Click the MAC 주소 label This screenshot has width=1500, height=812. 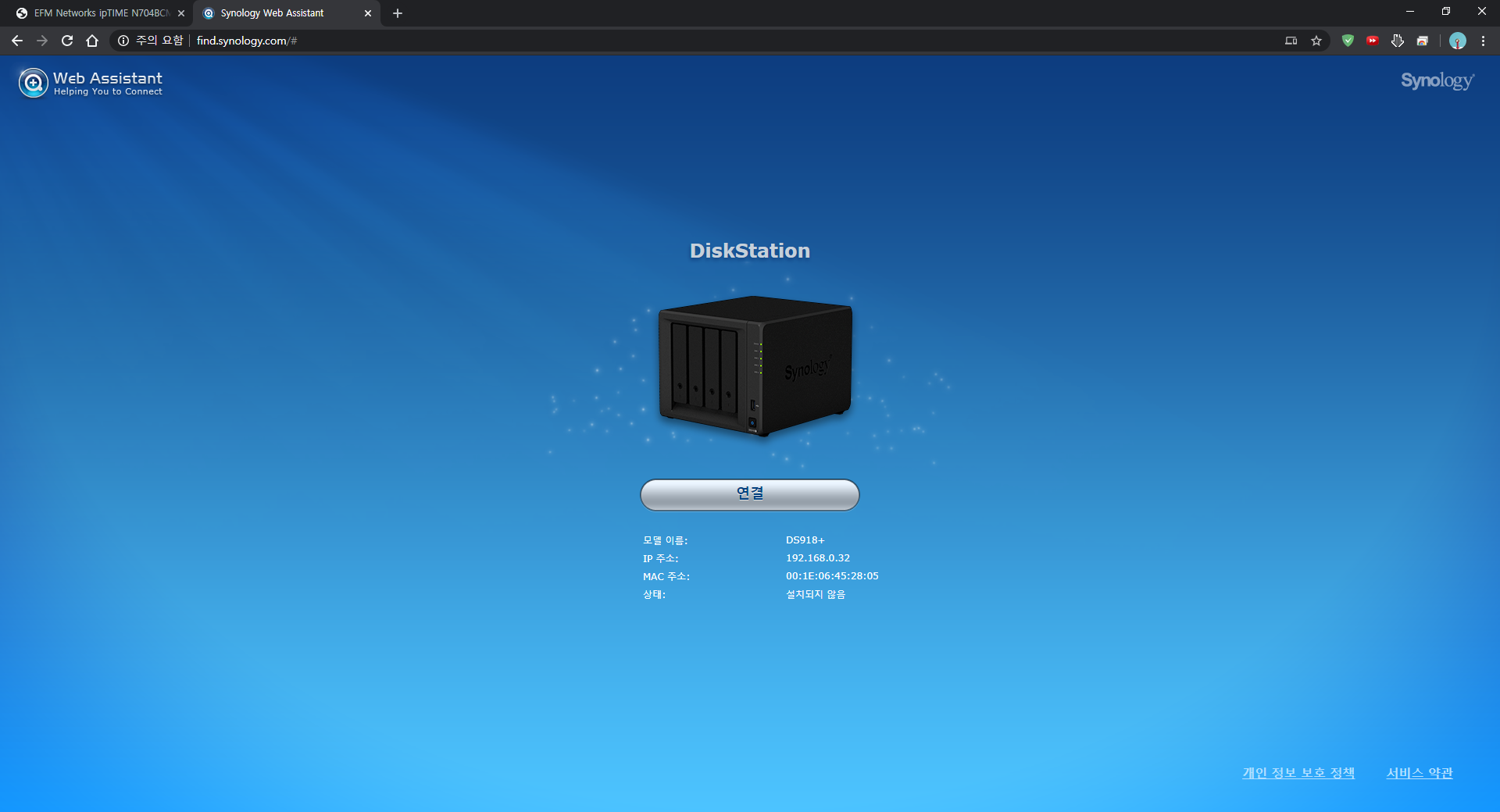pyautogui.click(x=666, y=576)
